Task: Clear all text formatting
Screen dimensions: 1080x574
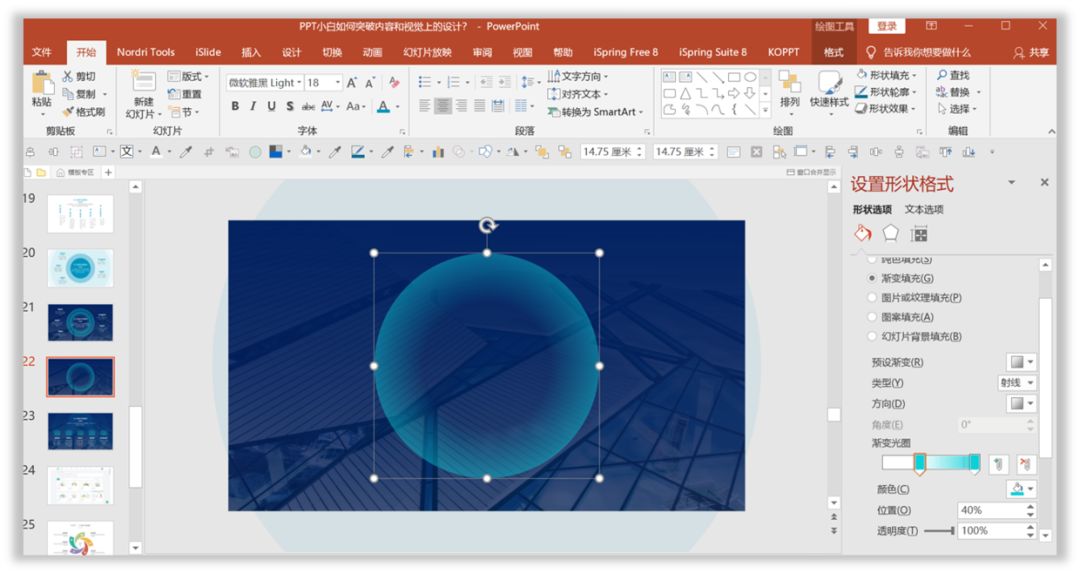Action: [394, 83]
